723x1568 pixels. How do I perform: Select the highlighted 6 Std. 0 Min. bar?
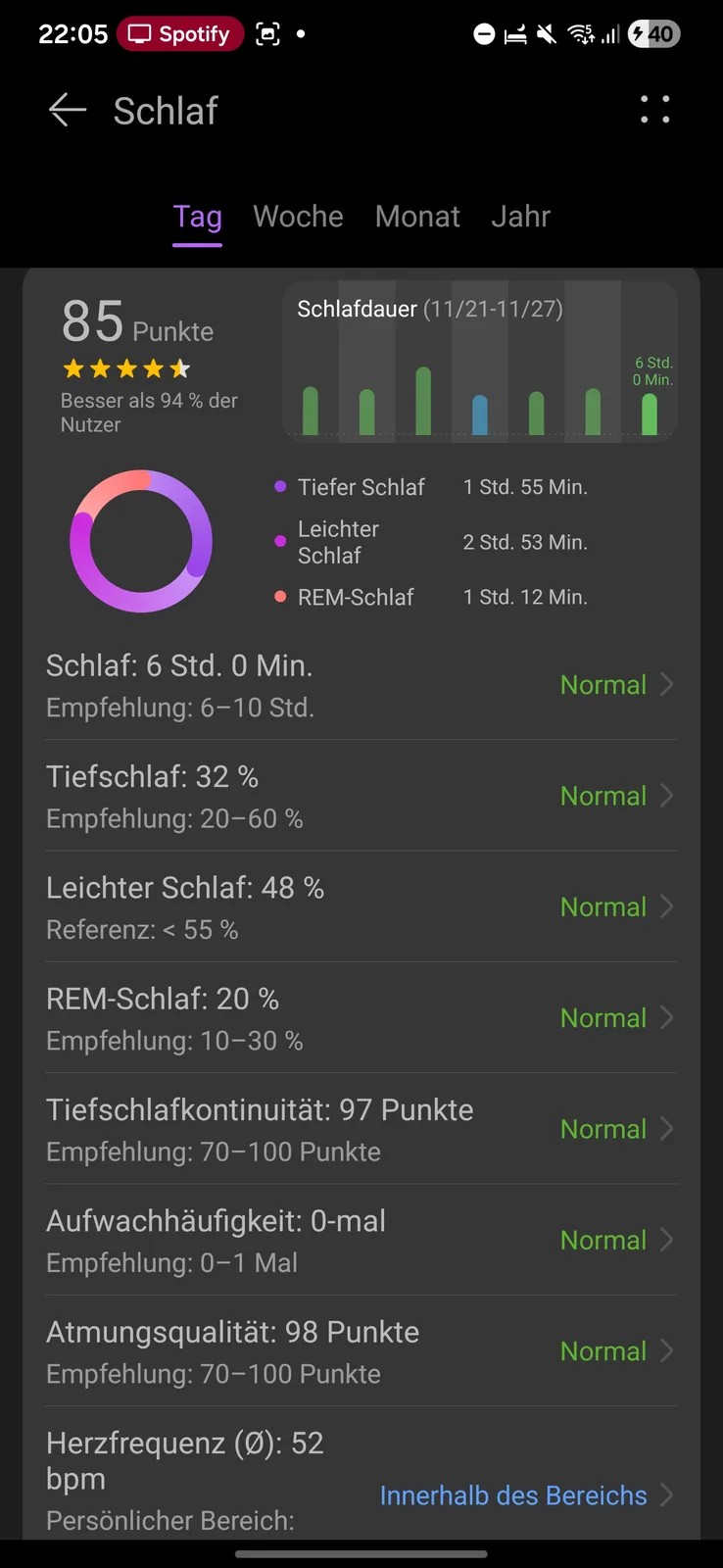(x=649, y=414)
